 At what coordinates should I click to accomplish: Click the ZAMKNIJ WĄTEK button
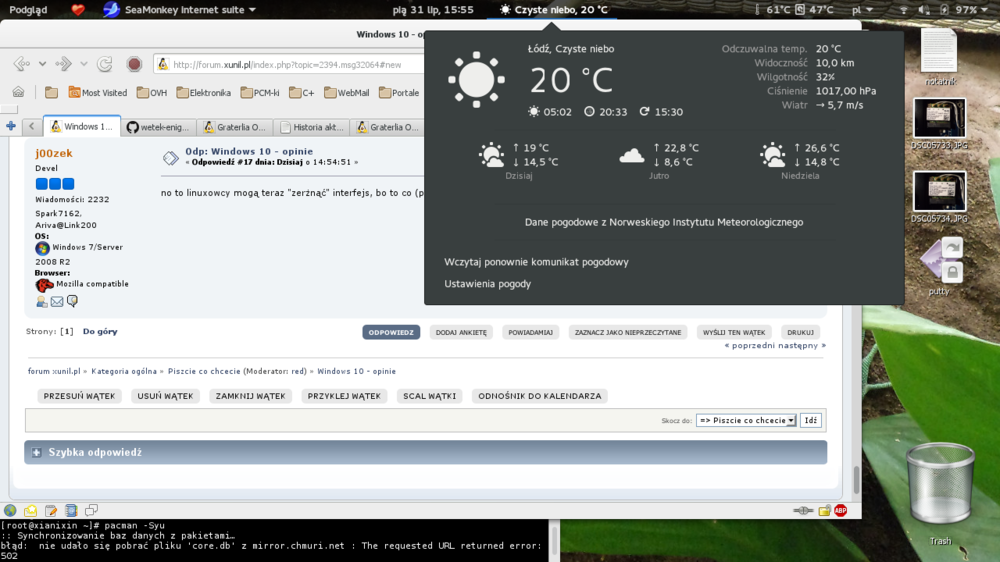(251, 396)
